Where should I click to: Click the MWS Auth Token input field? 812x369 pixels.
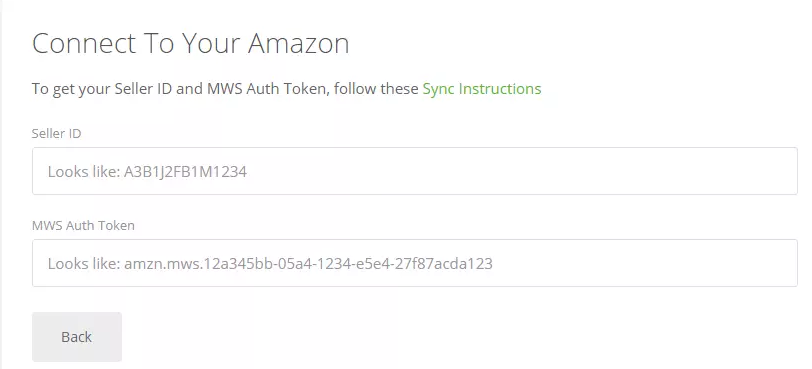tap(414, 263)
